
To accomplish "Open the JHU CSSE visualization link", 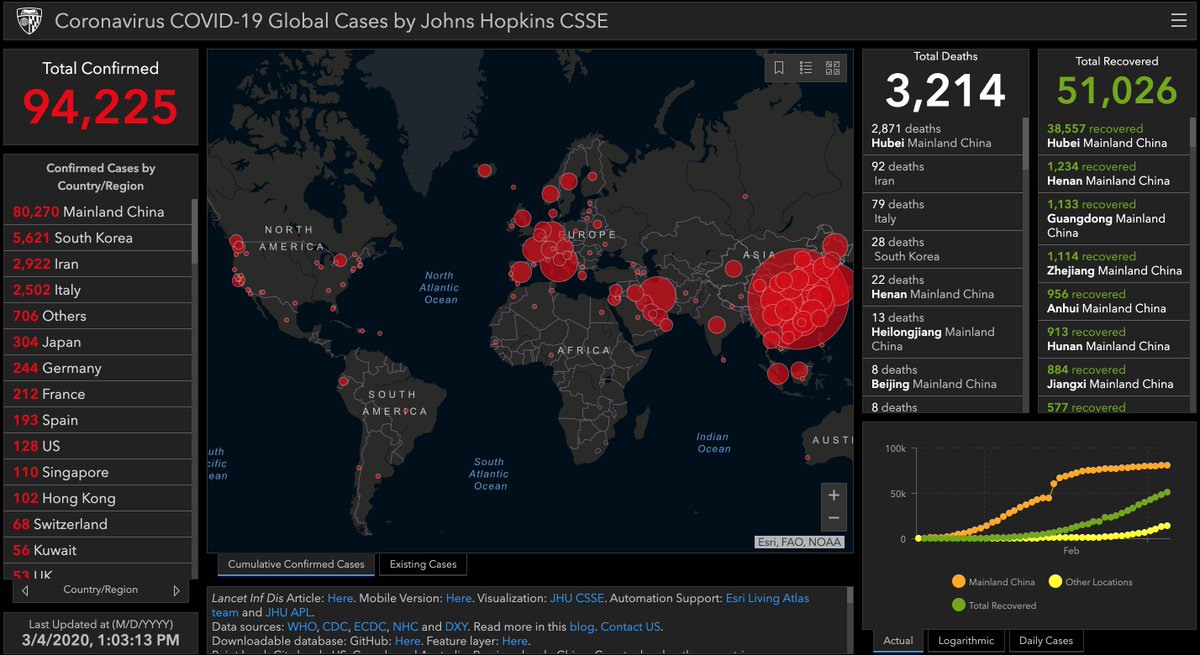I will pyautogui.click(x=576, y=597).
